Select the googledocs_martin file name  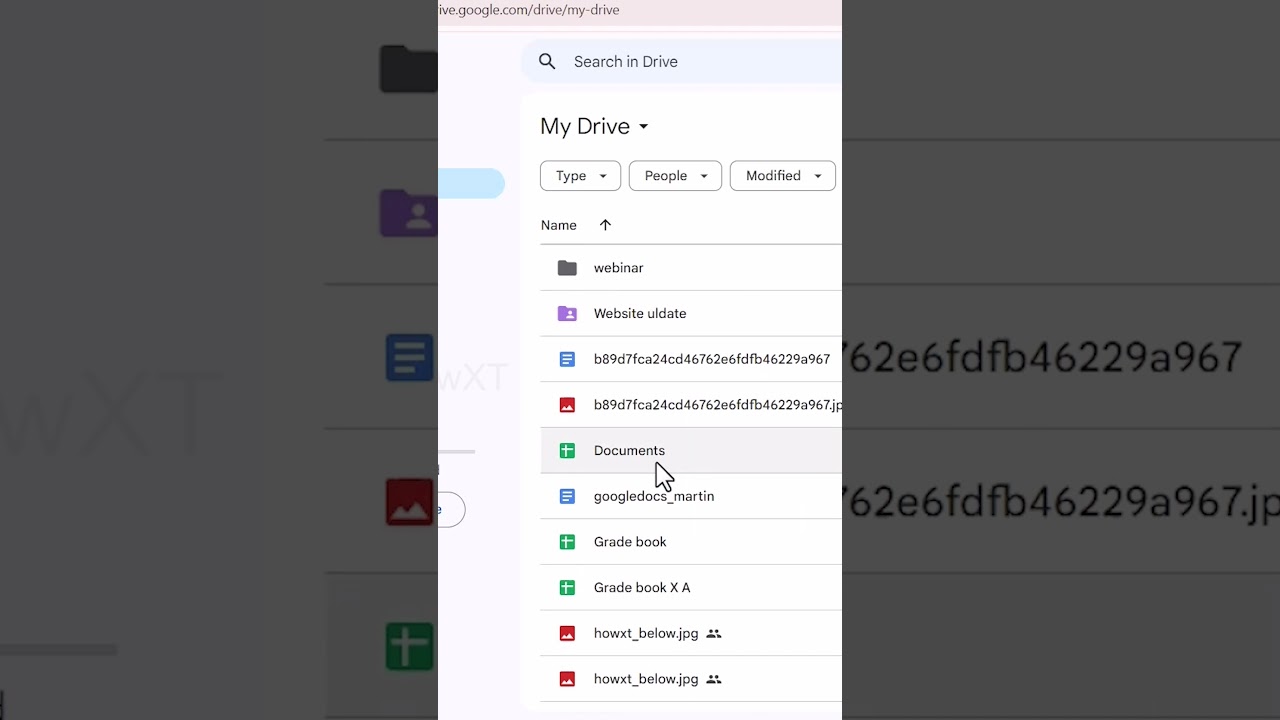(654, 496)
